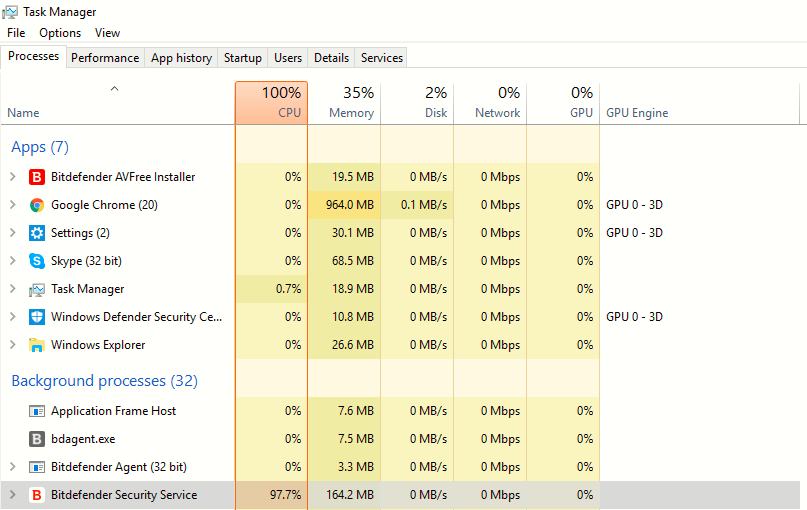Viewport: 807px width, 510px height.
Task: Expand the Bitdefender Security Service entry
Action: pyautogui.click(x=12, y=495)
